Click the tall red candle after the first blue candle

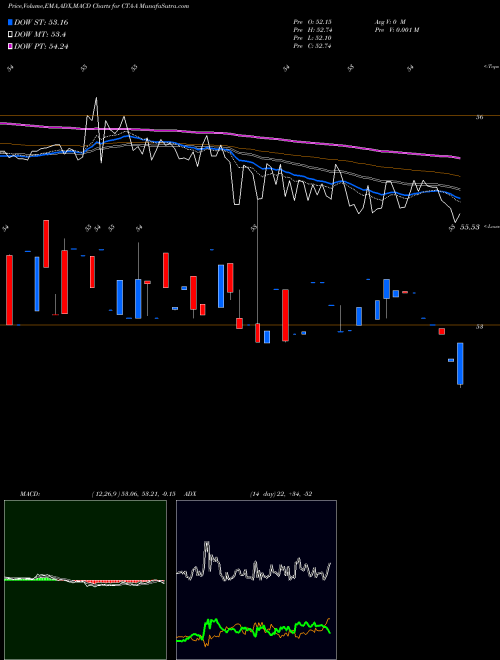46,244
